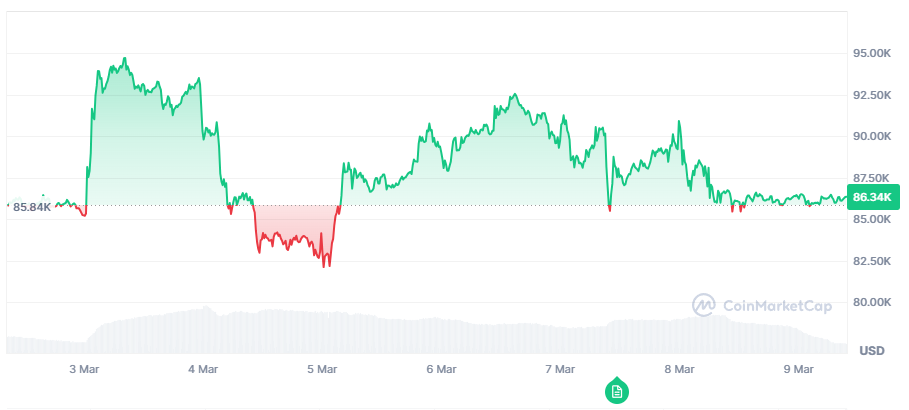Click the CoinMarketCap watermark text
Viewport: 909px width, 410px height.
(x=776, y=306)
